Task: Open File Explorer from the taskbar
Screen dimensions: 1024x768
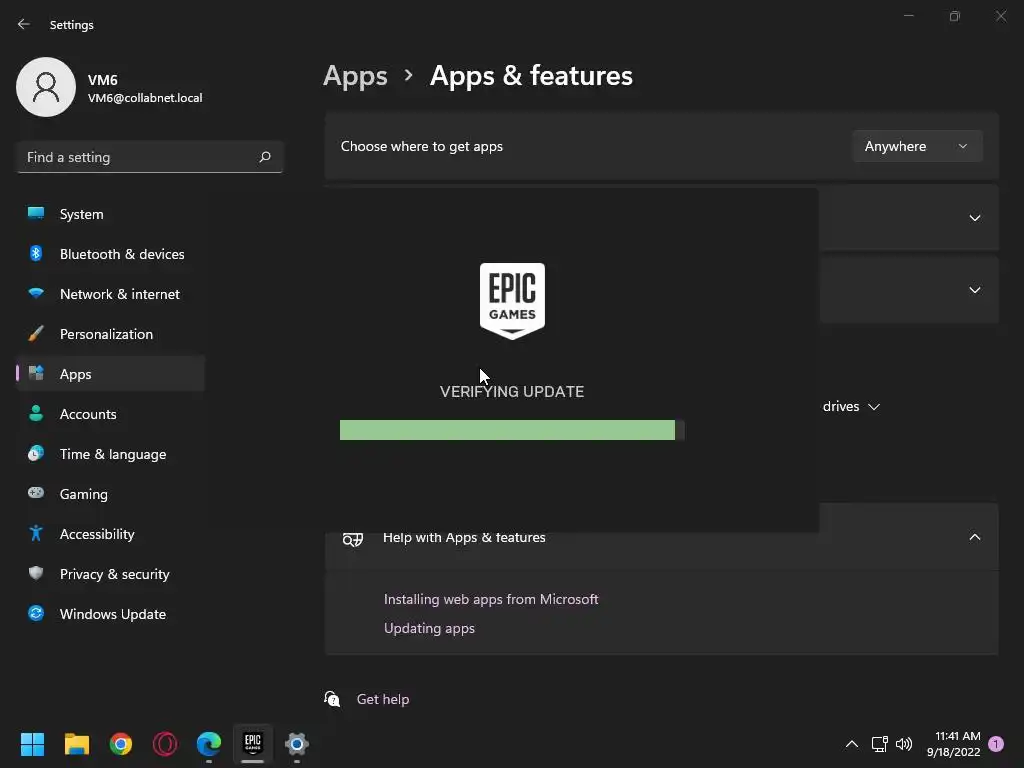Action: point(76,744)
